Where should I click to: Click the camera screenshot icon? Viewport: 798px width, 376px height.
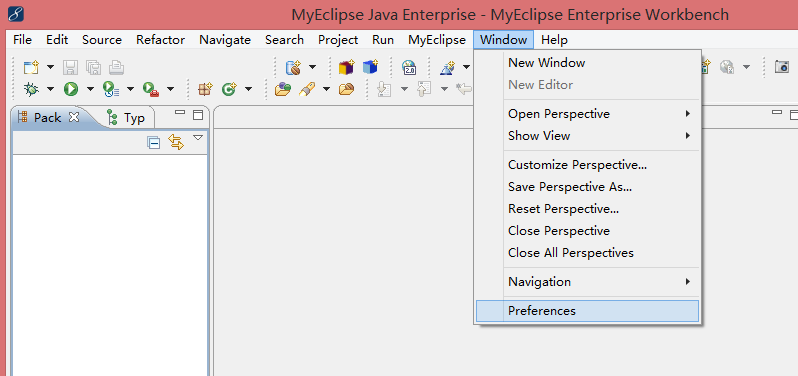click(x=782, y=67)
